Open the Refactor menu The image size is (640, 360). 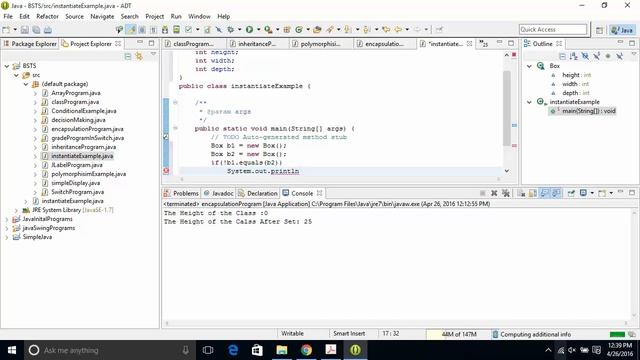(x=47, y=16)
